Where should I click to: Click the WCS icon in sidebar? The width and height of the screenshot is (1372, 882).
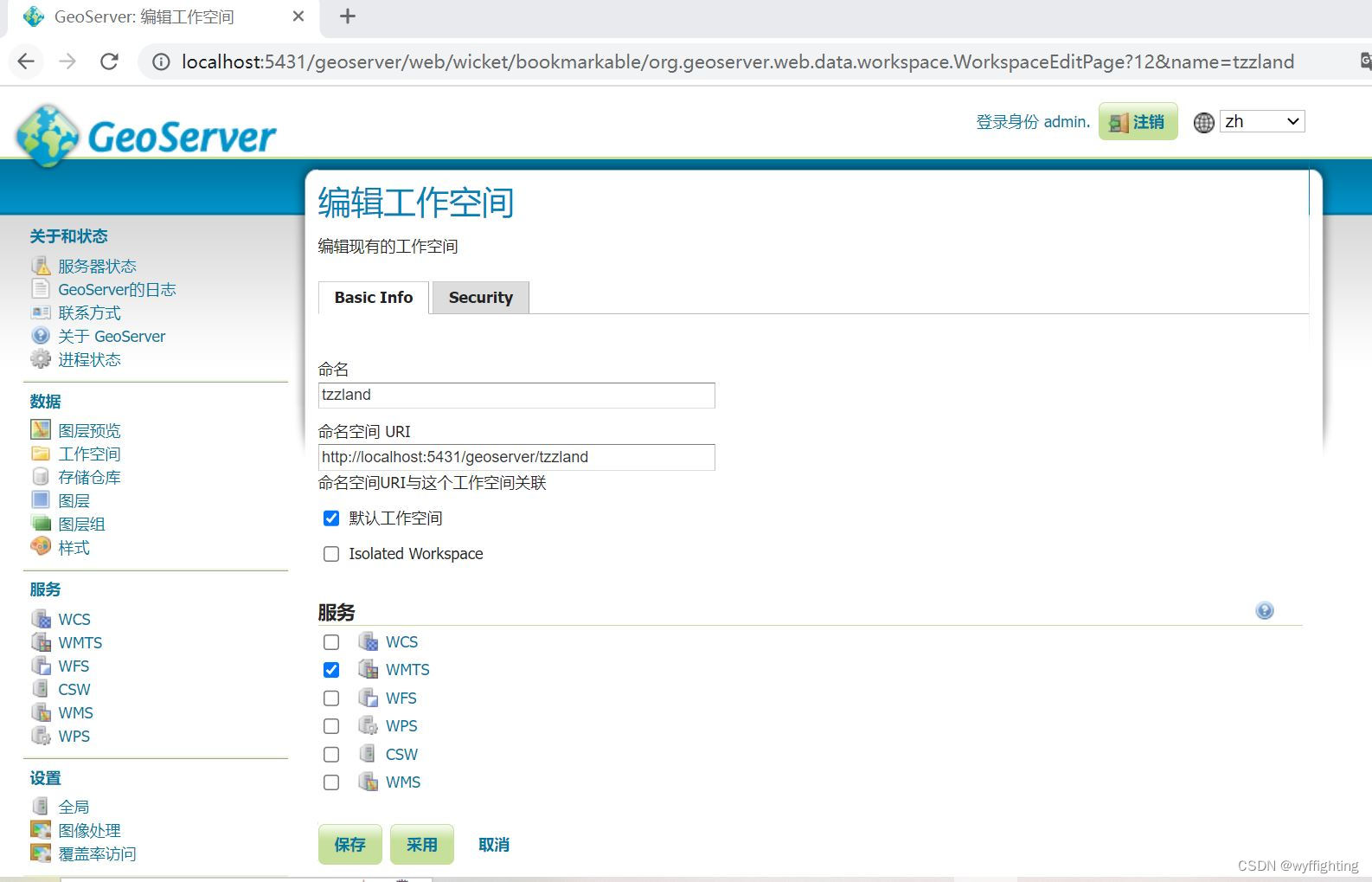pos(41,618)
